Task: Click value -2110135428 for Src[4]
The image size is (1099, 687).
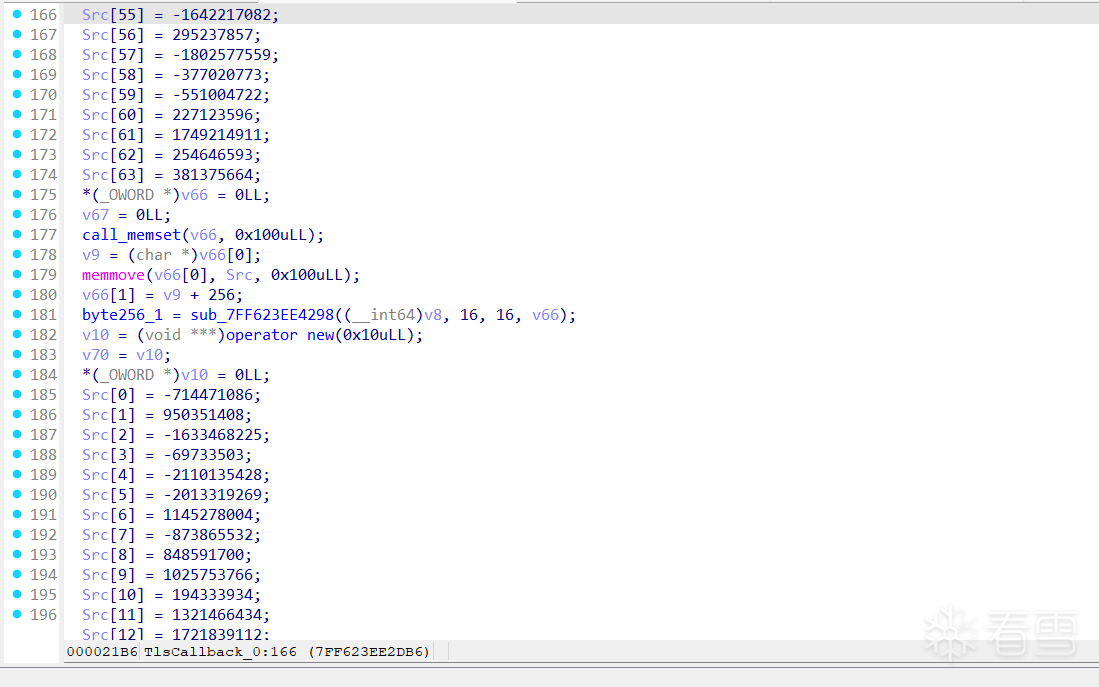Action: tap(212, 475)
